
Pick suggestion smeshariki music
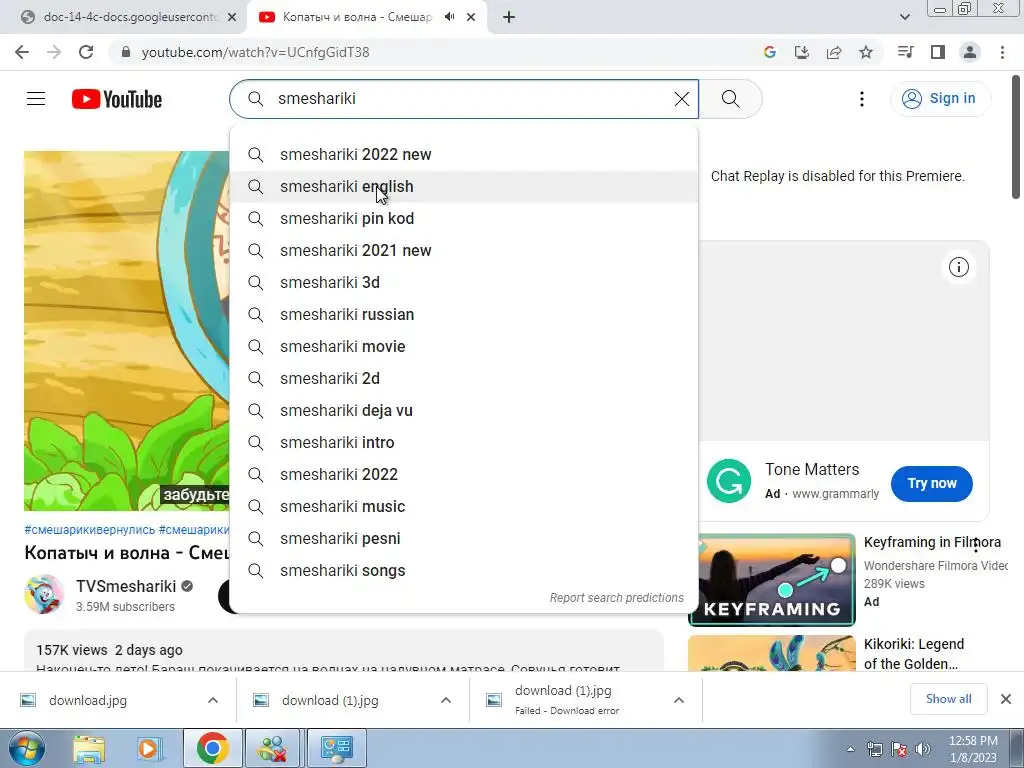click(x=464, y=507)
